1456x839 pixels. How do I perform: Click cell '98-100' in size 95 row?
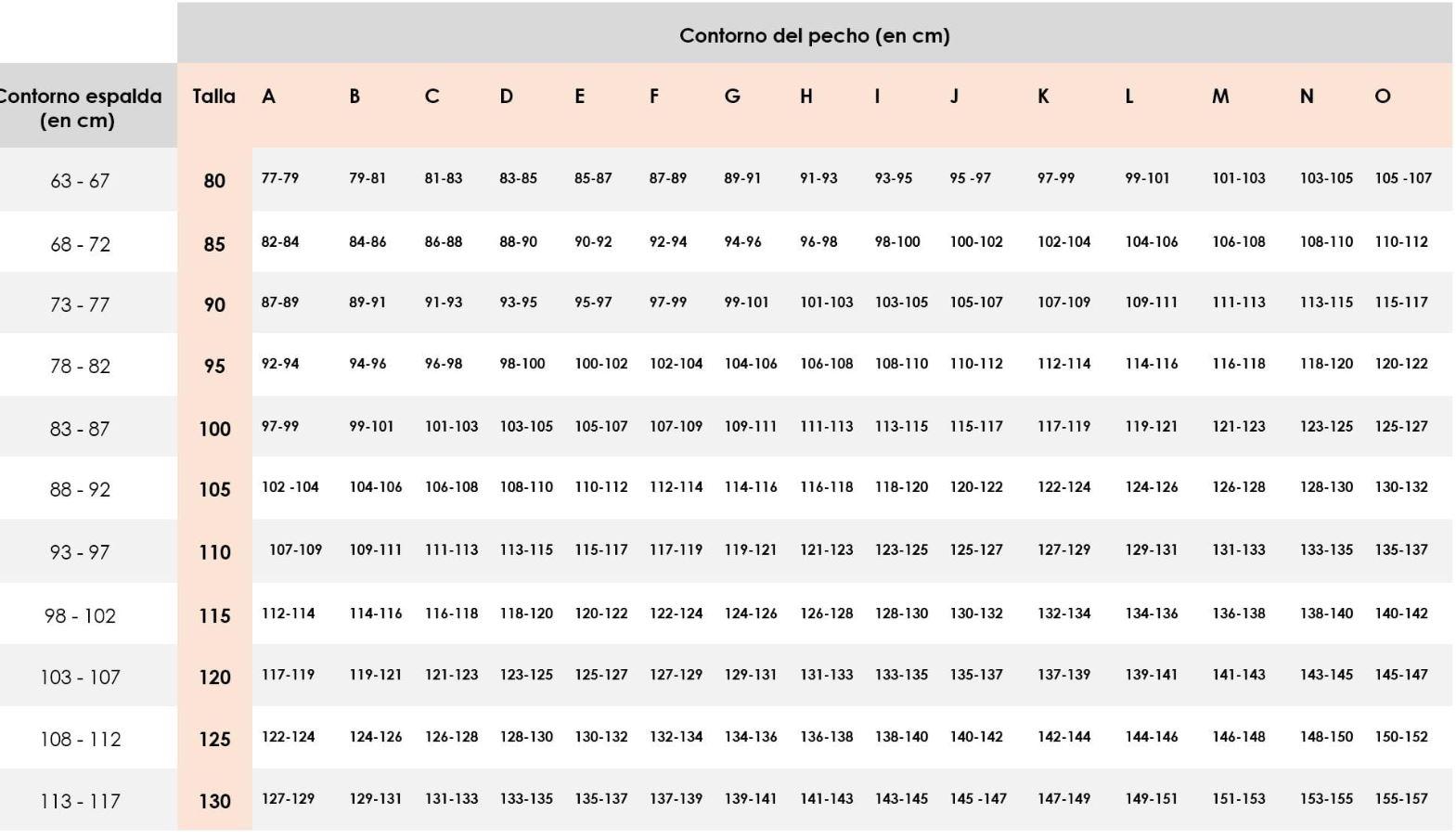522,363
